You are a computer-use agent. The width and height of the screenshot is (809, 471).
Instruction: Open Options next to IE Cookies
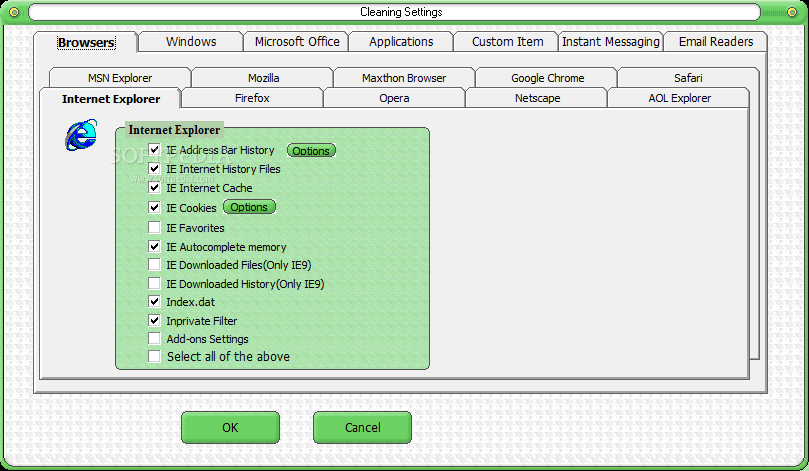[249, 207]
